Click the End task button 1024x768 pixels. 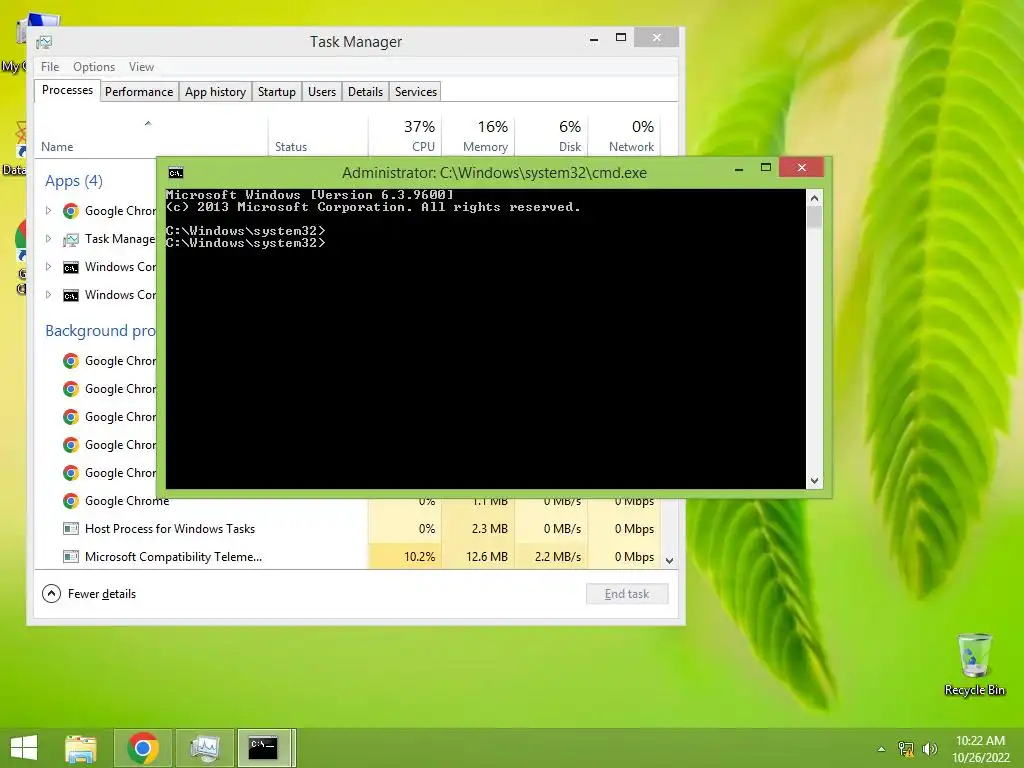(627, 594)
